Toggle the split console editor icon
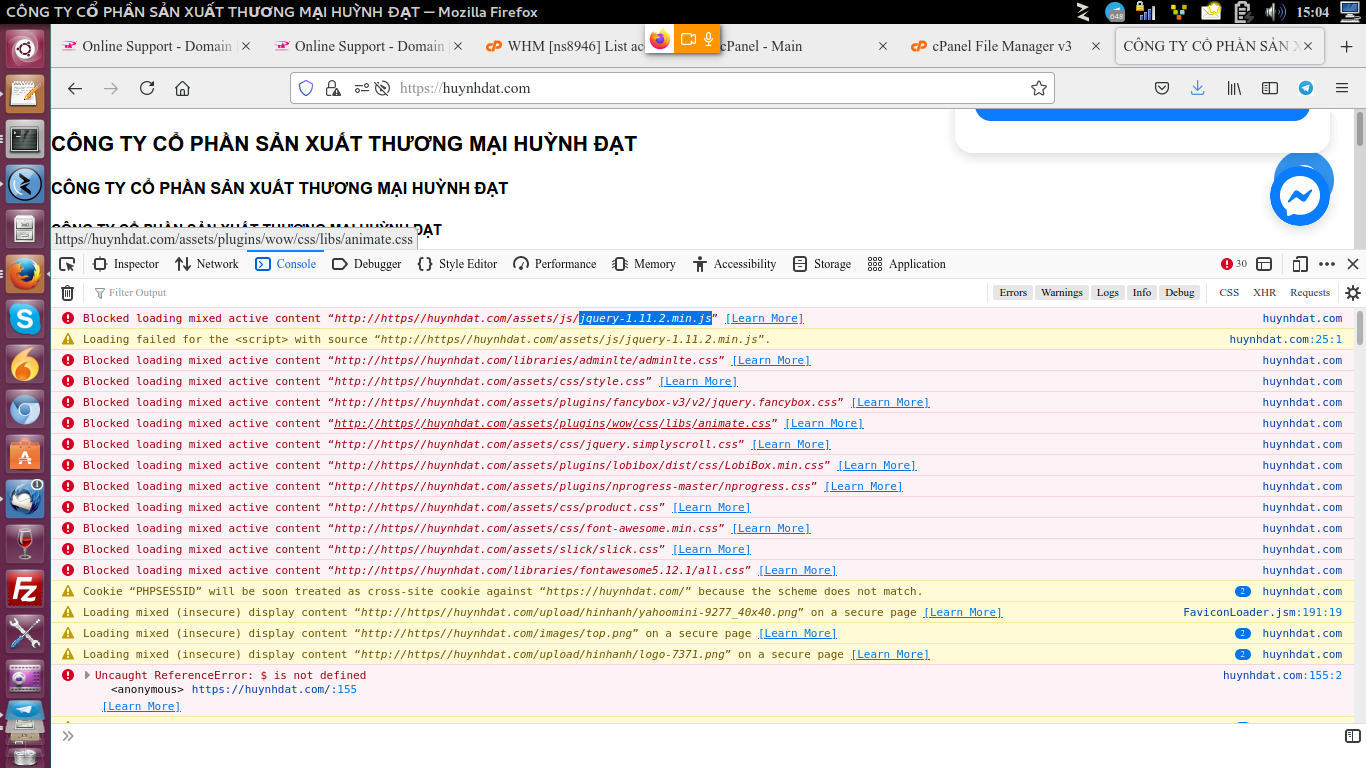This screenshot has height=768, width=1366. pos(1352,736)
